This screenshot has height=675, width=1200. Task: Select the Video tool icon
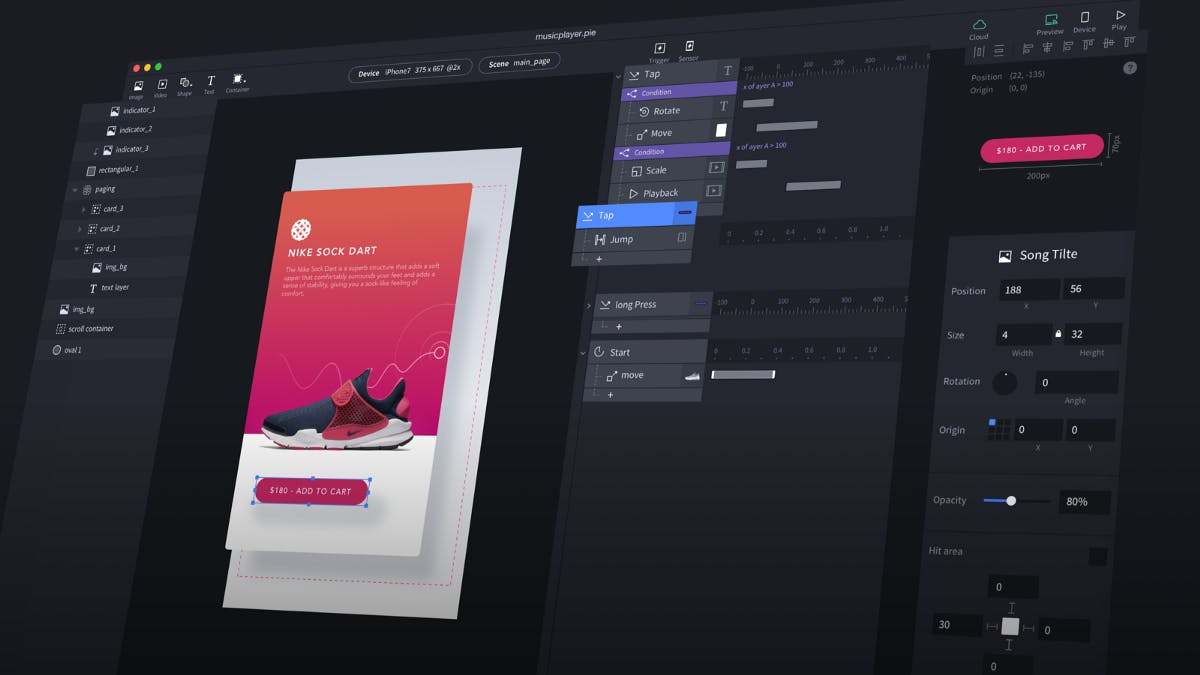[x=160, y=85]
